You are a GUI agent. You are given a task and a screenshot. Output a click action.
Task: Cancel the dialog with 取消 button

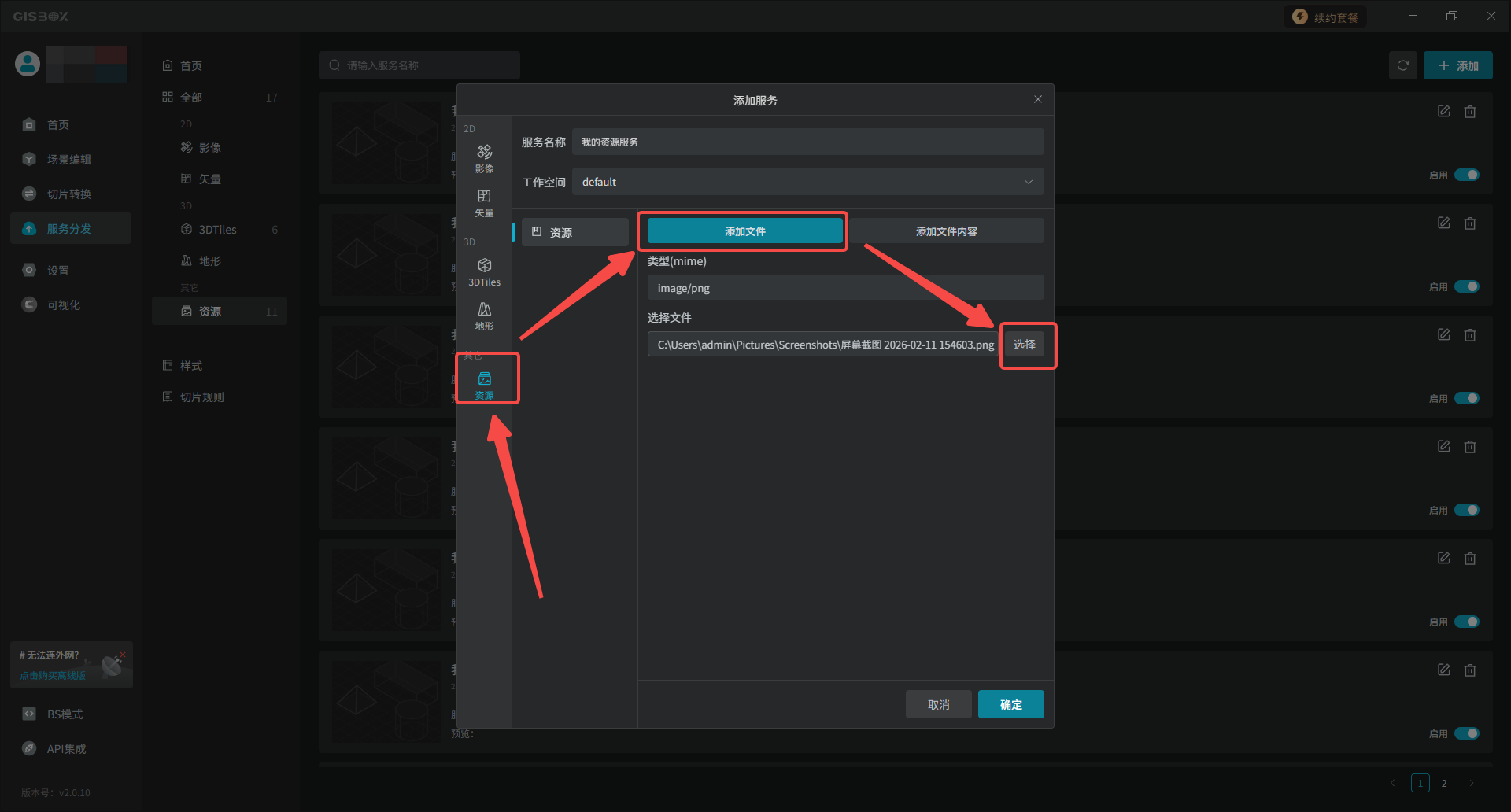[x=938, y=704]
